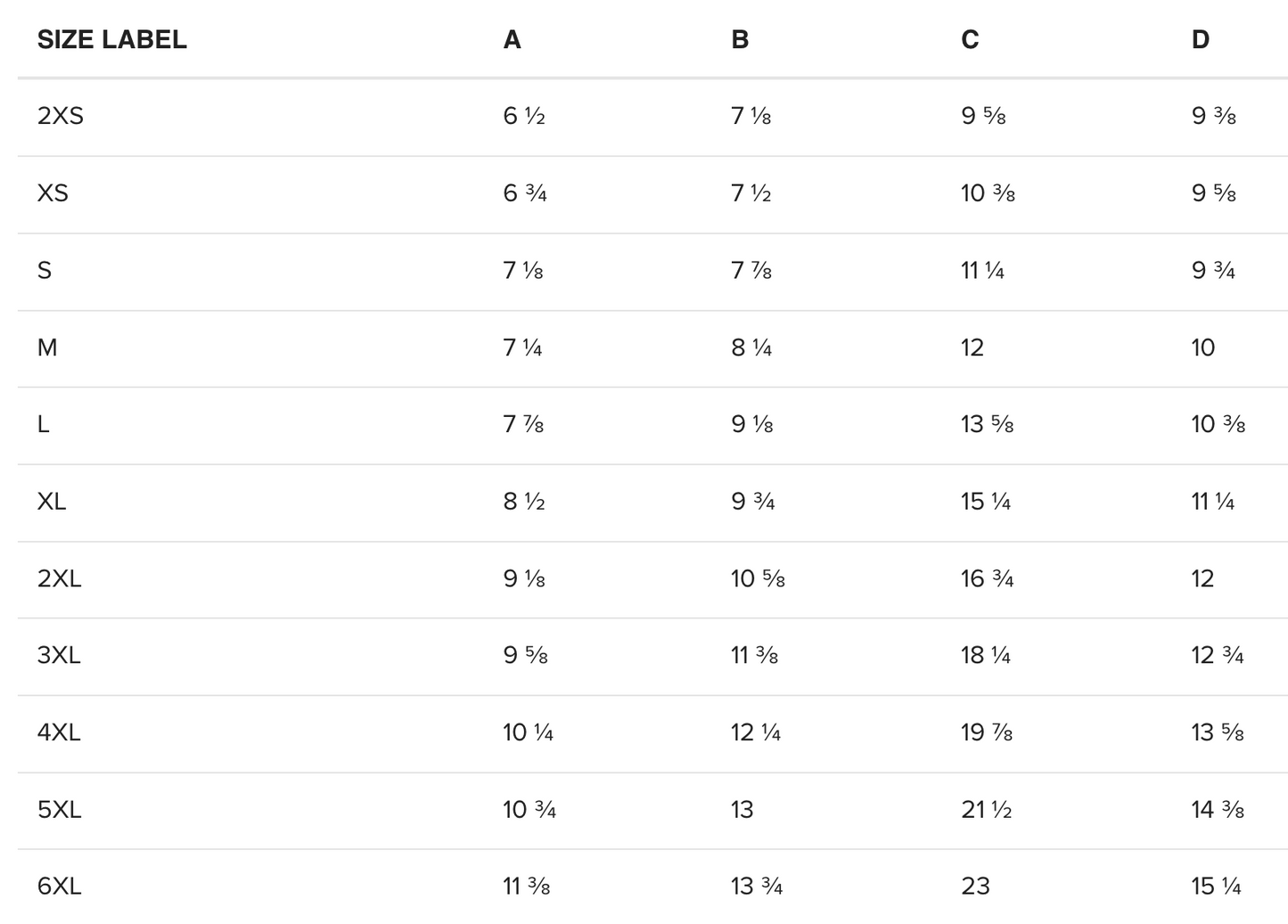Click the 6XL size label
Viewport: 1288px width, 924px height.
coord(59,887)
